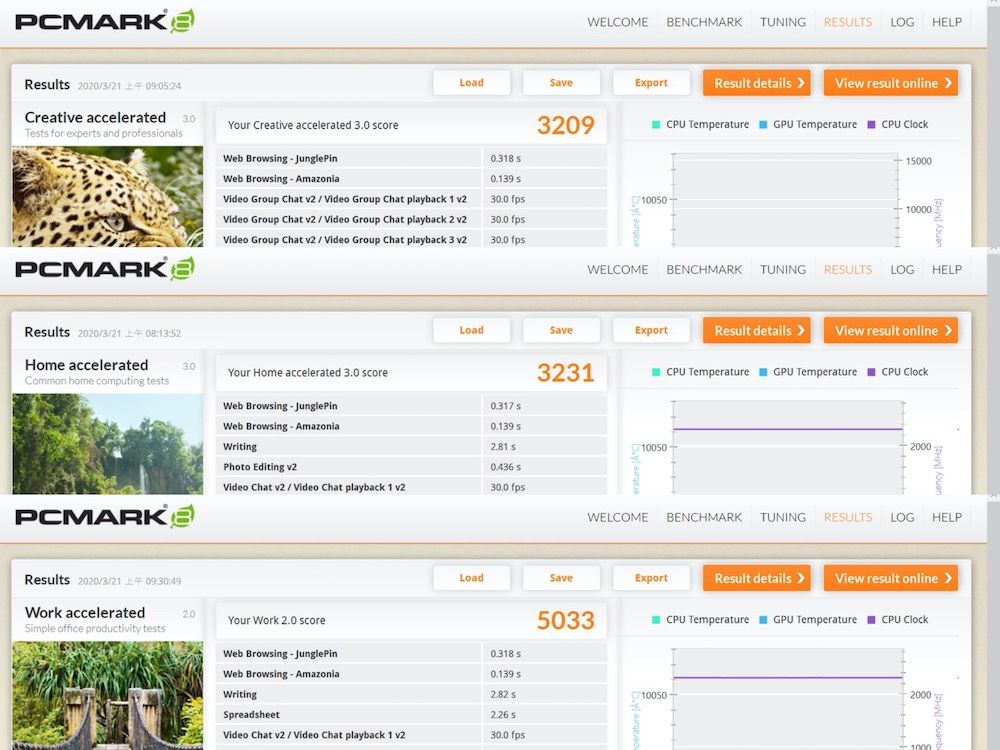Open LOG in the topmost navigation bar
Screen dimensions: 1000x750
click(902, 22)
